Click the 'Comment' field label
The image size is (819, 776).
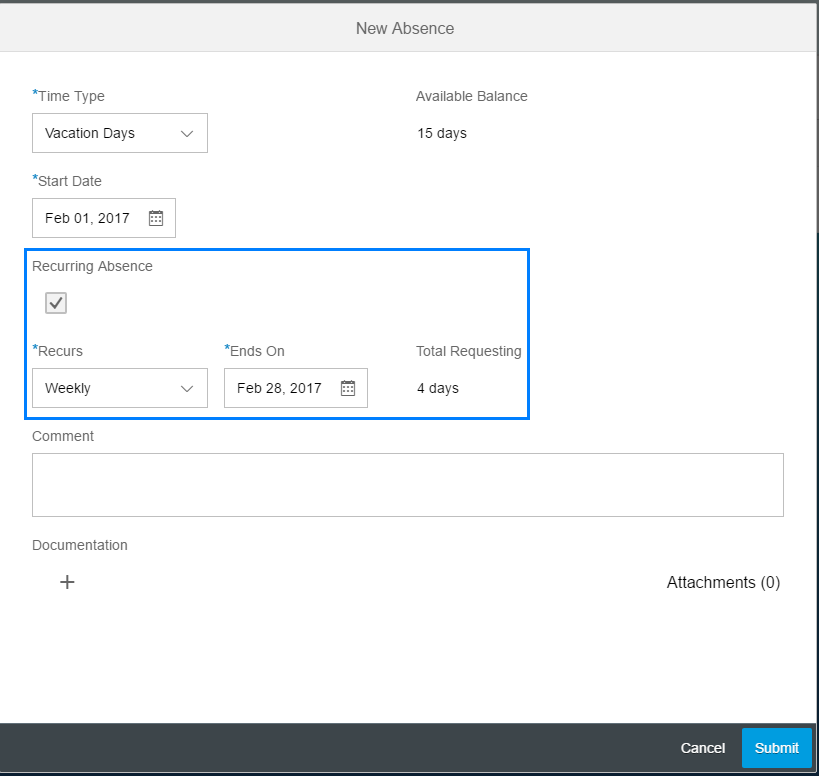click(x=63, y=436)
